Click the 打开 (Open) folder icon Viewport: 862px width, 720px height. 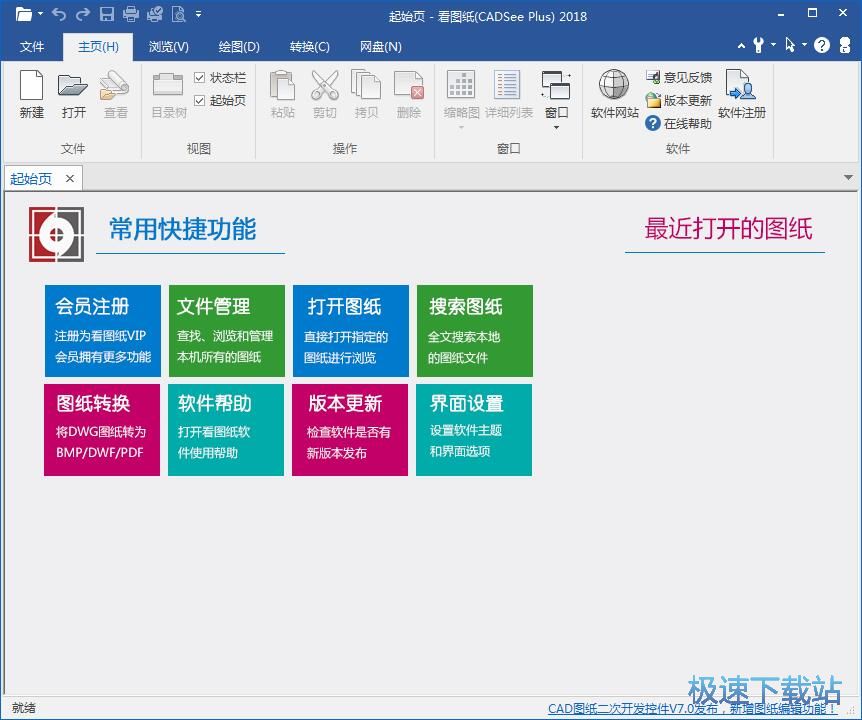point(73,87)
